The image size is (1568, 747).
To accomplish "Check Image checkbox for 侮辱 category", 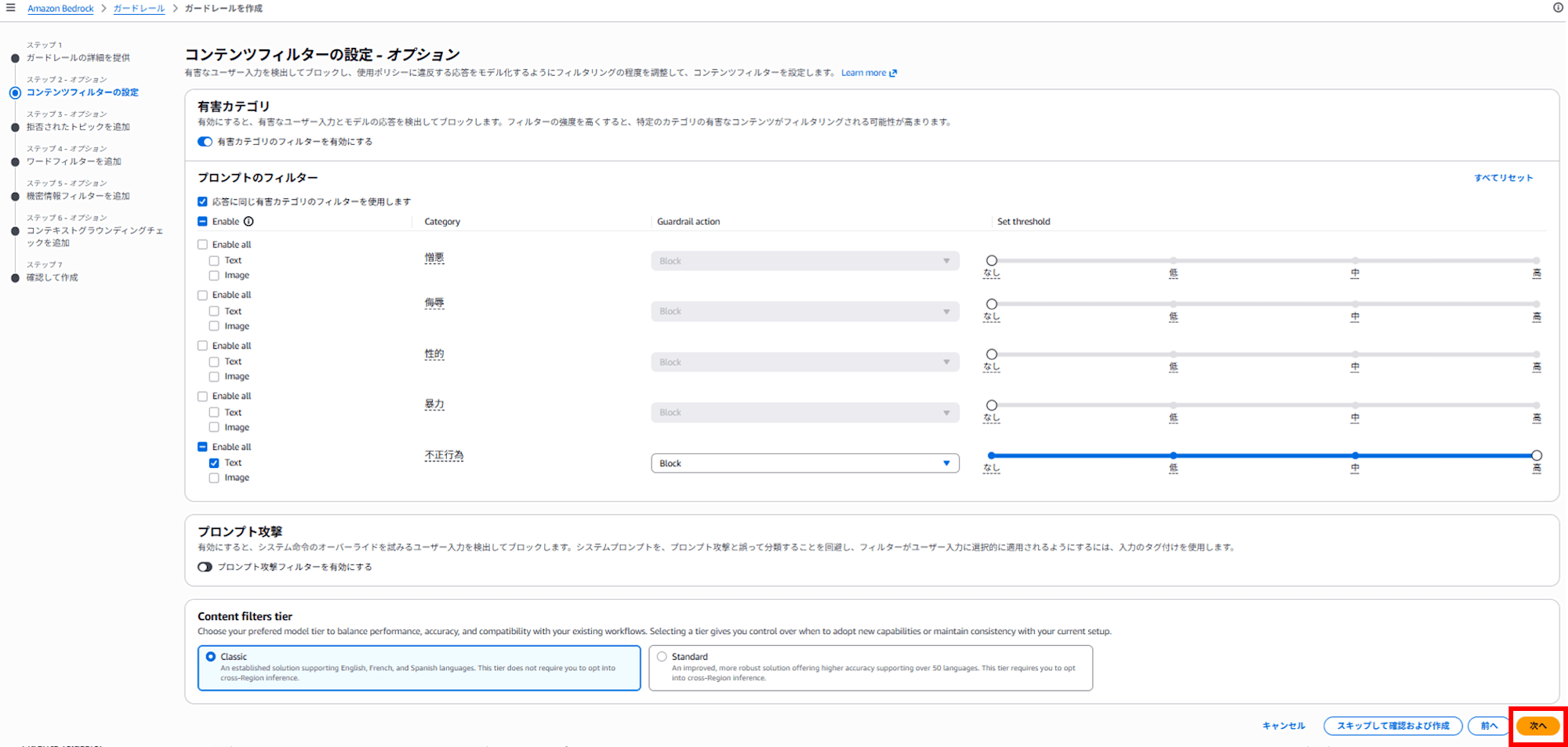I will point(214,326).
